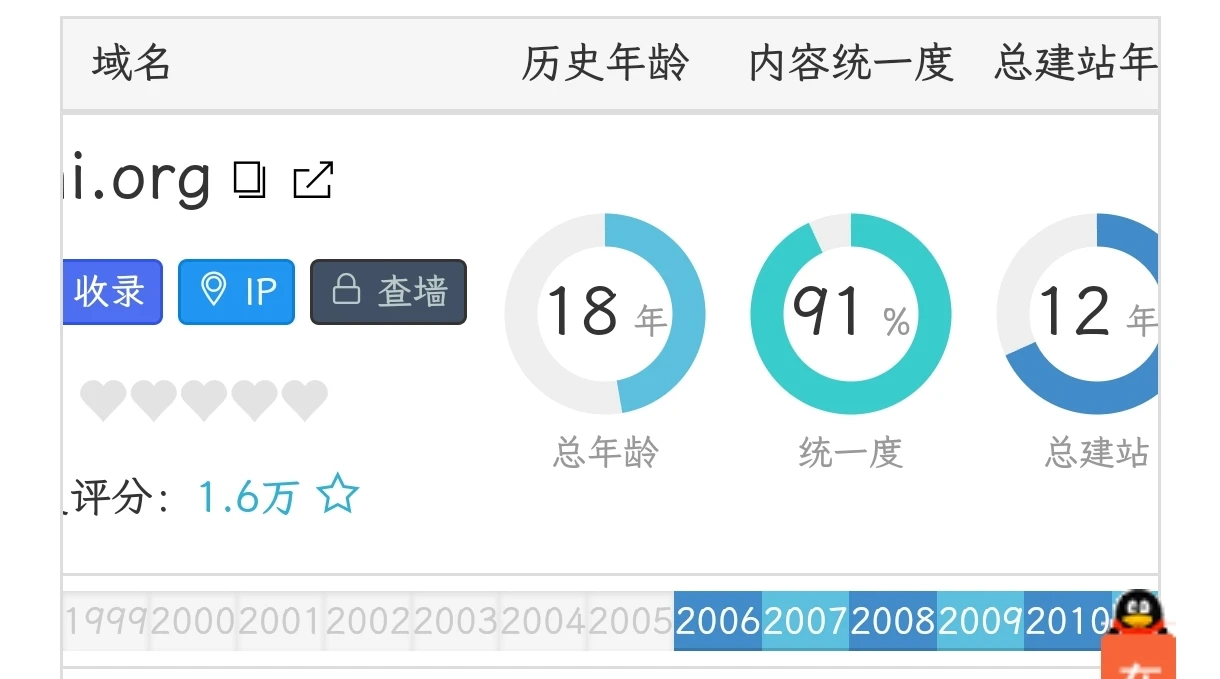Click the first gray heart

[103, 401]
